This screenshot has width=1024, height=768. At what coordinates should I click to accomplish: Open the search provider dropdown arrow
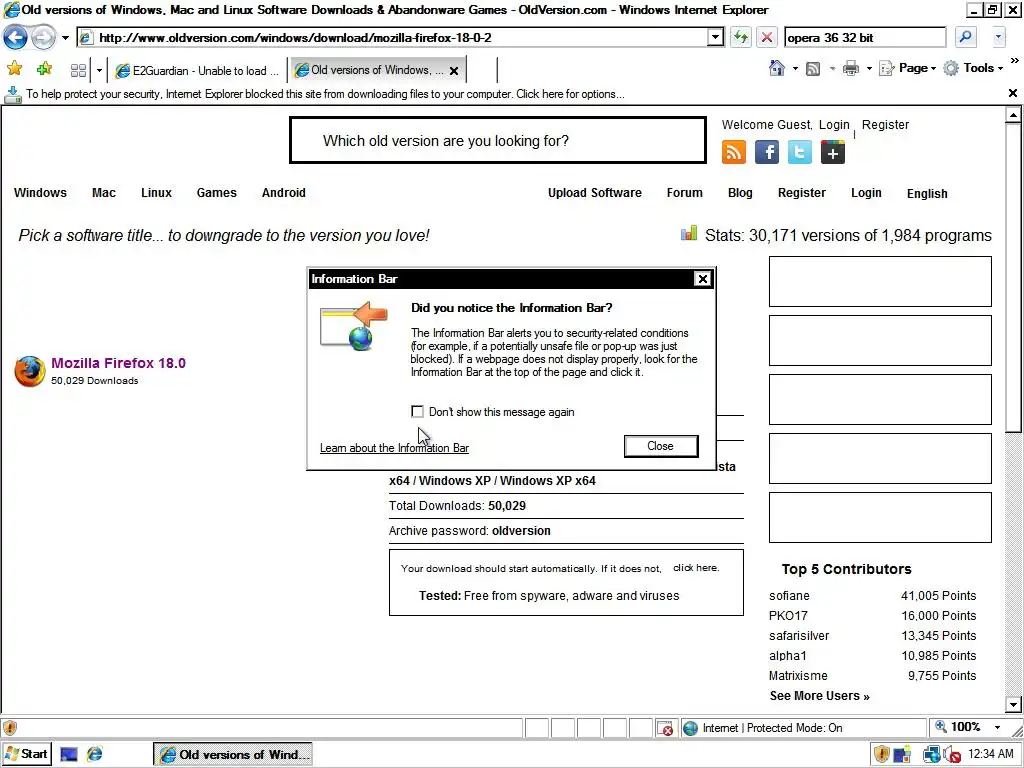coord(998,37)
